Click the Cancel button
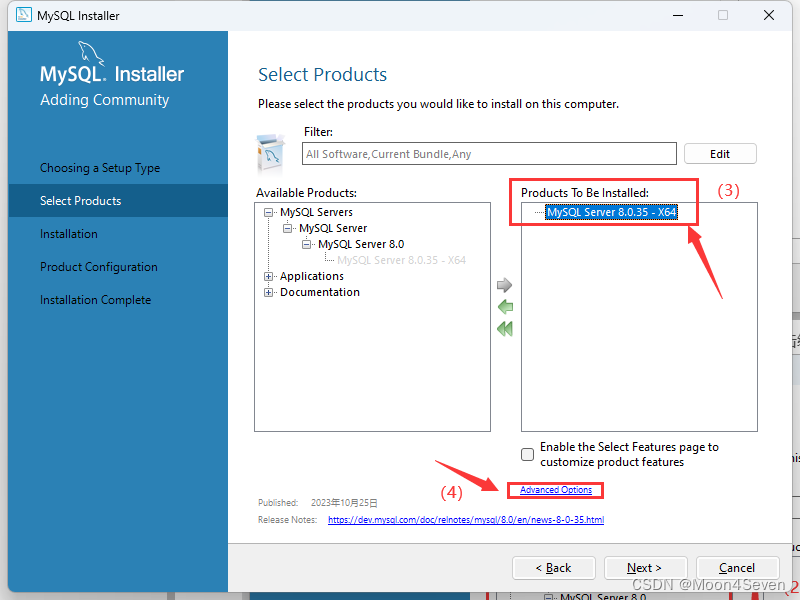 (x=737, y=567)
